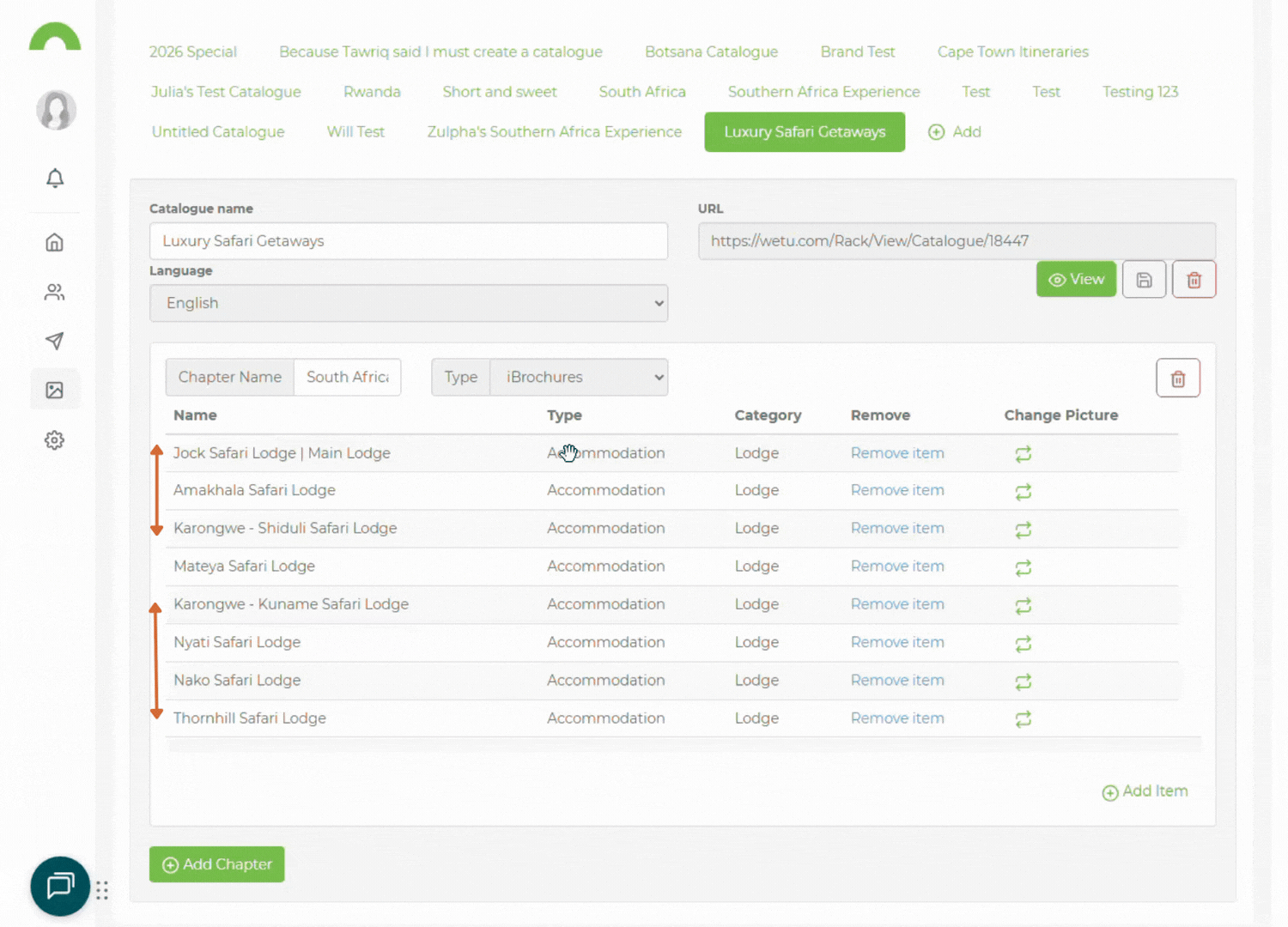Change picture for Jock Safari Lodge

(x=1023, y=454)
